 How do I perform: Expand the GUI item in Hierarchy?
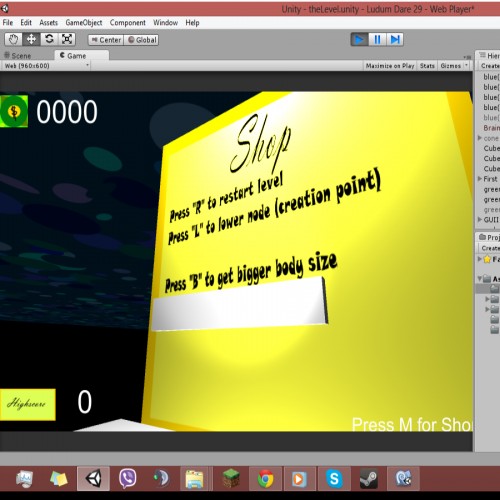tap(480, 220)
